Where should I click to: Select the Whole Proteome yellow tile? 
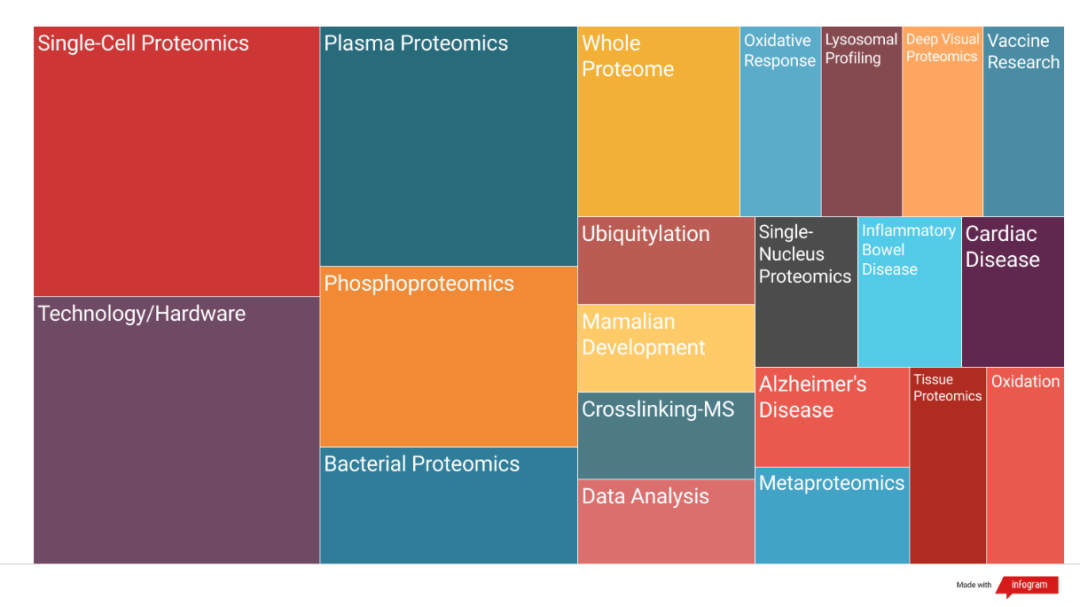[658, 121]
